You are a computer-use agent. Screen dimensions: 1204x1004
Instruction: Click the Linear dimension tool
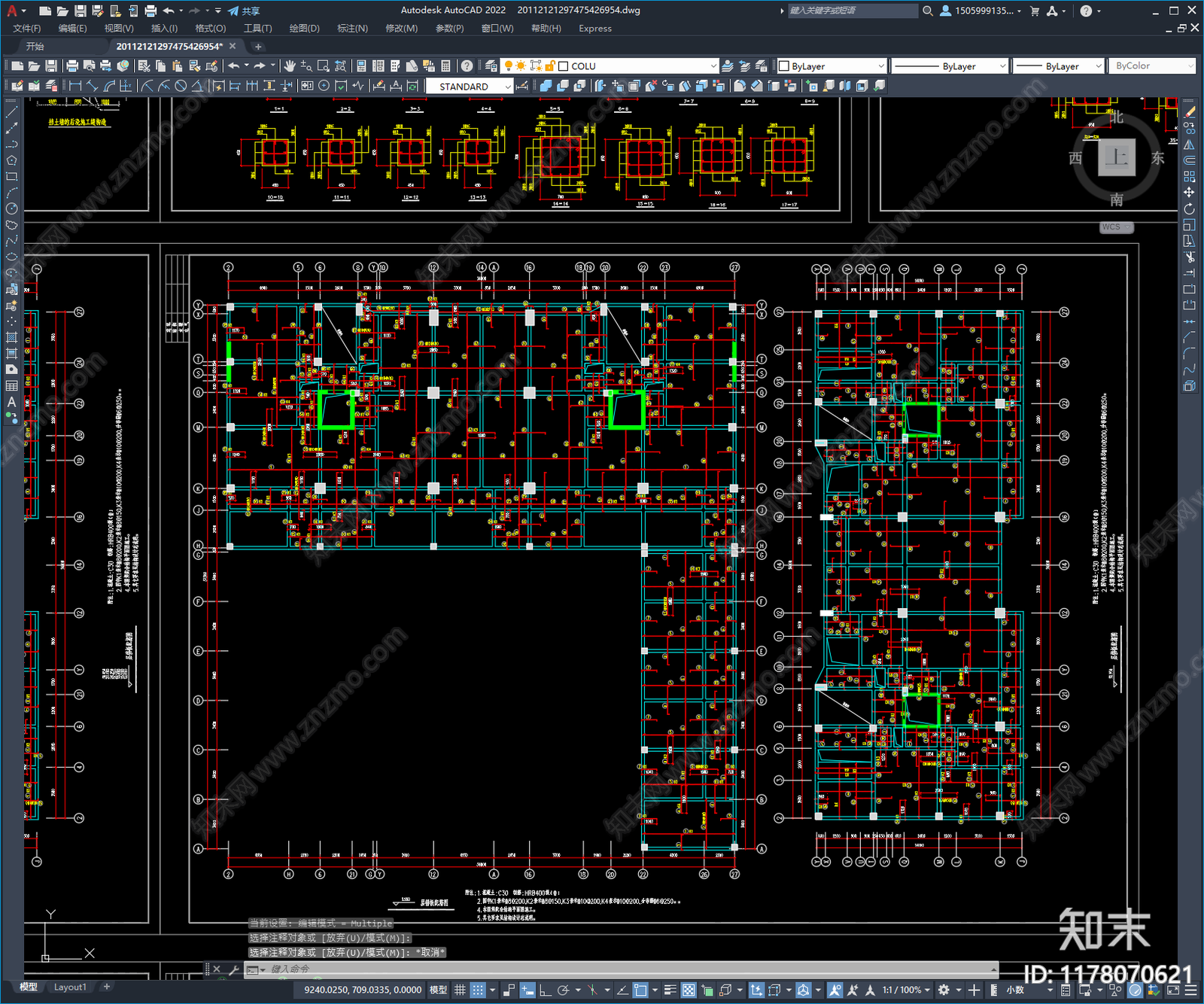coord(75,86)
